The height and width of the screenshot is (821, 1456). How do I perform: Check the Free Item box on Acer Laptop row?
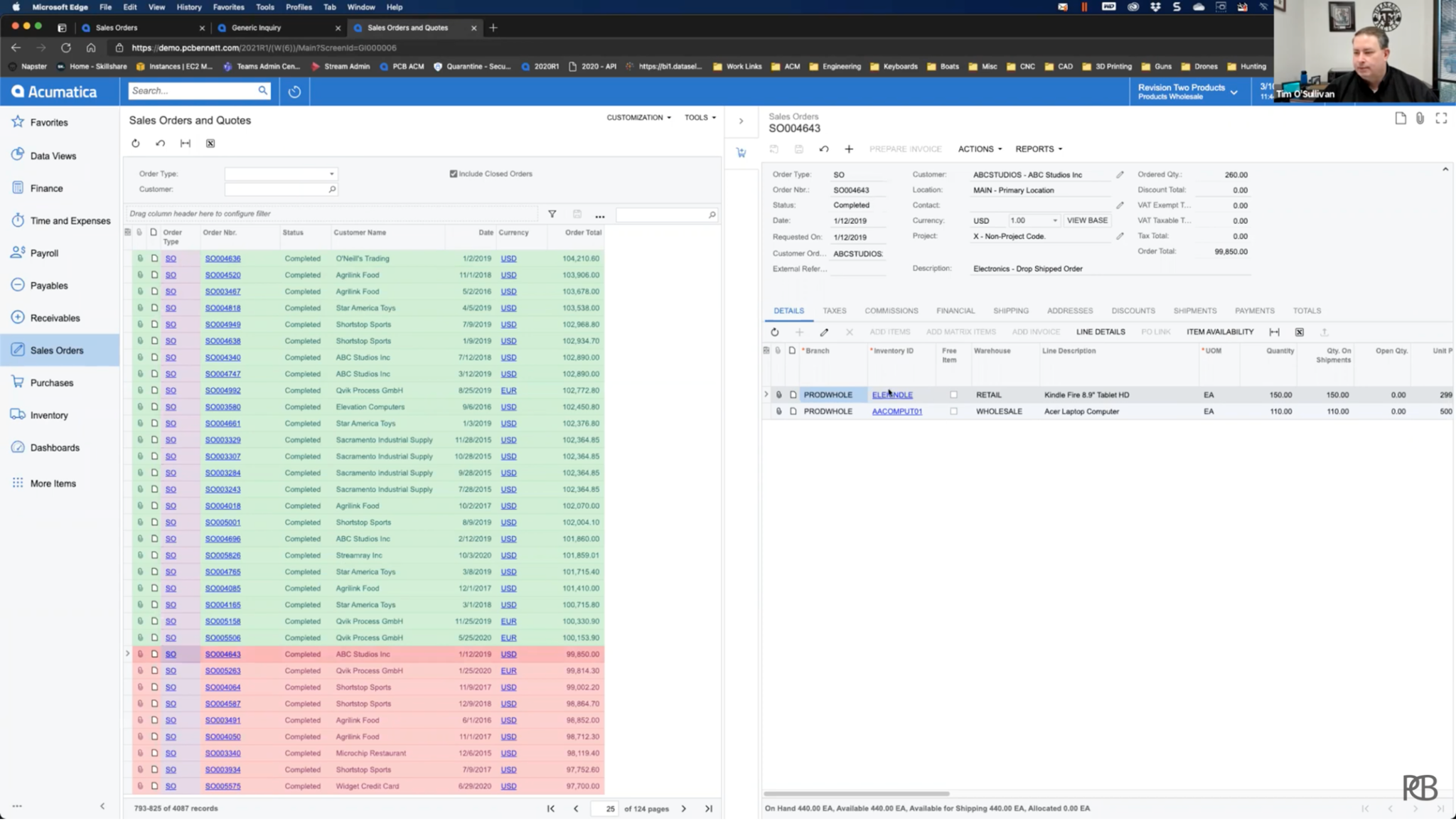(x=954, y=411)
